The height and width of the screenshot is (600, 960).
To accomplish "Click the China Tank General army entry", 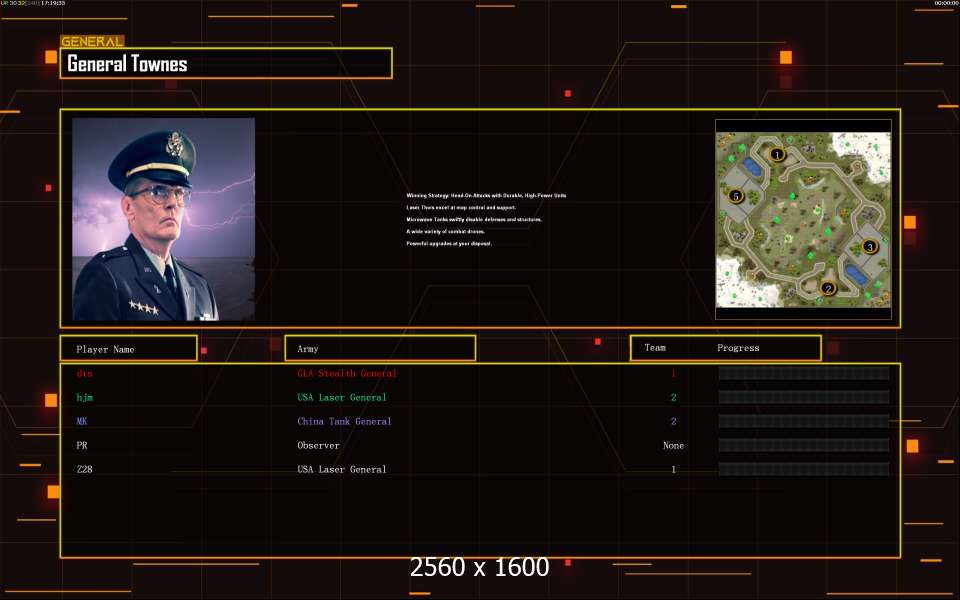I will click(344, 422).
